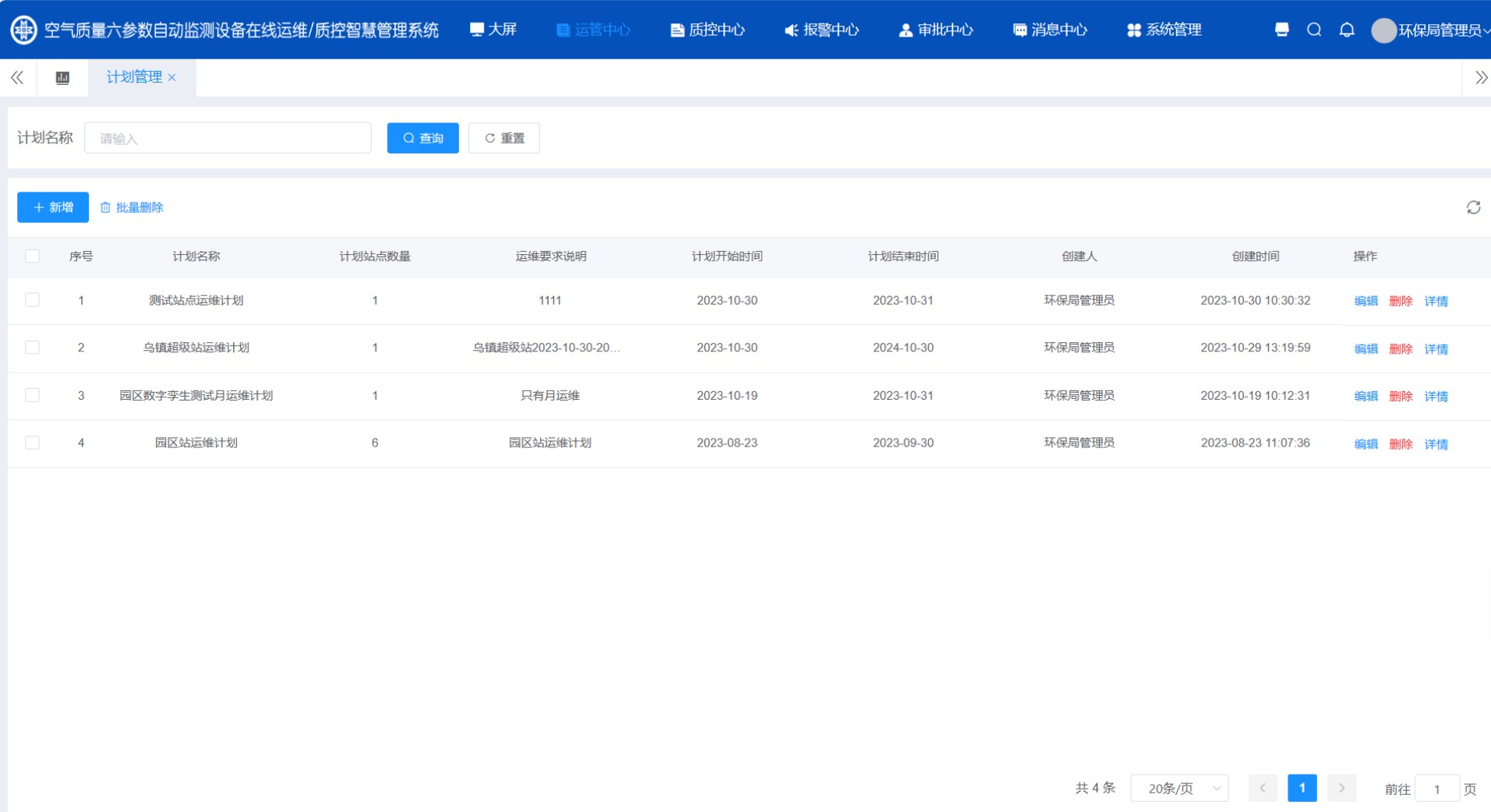Go to next page arrow
This screenshot has height=812, width=1491.
(x=1341, y=789)
